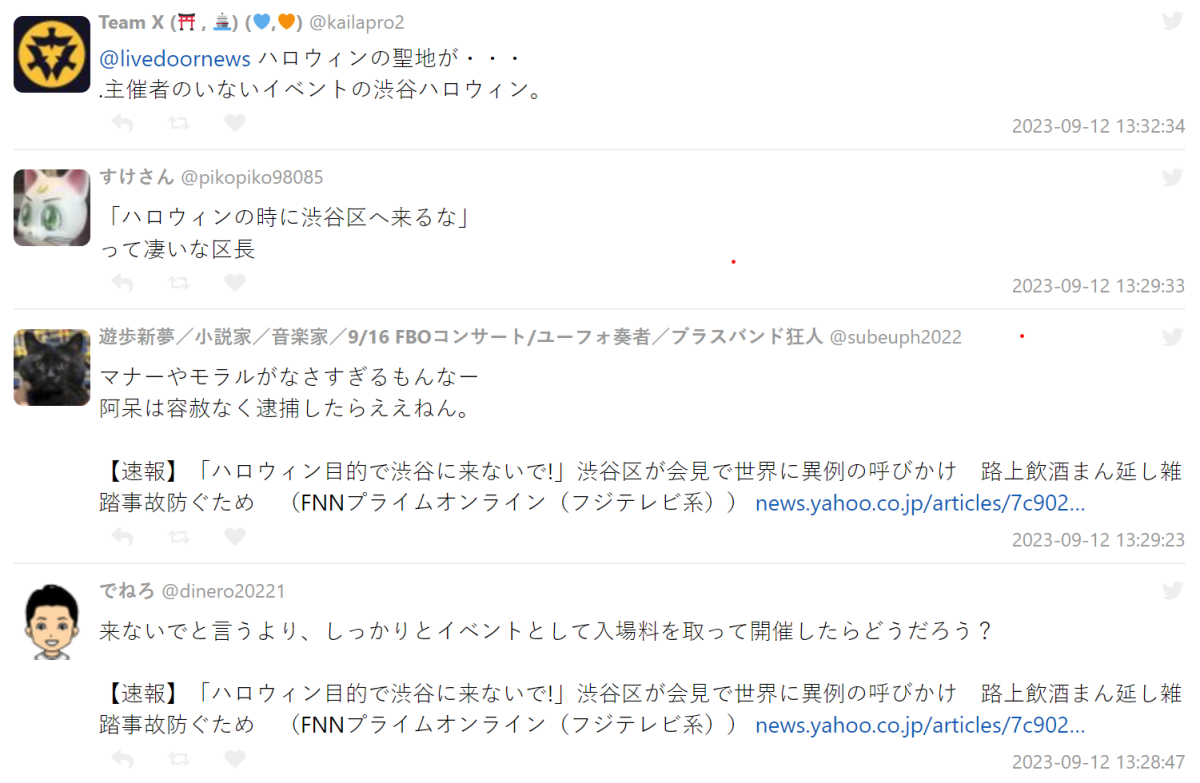Like 遊歩新夢's tweet with the heart icon
Viewport: 1200px width, 783px height.
click(234, 537)
